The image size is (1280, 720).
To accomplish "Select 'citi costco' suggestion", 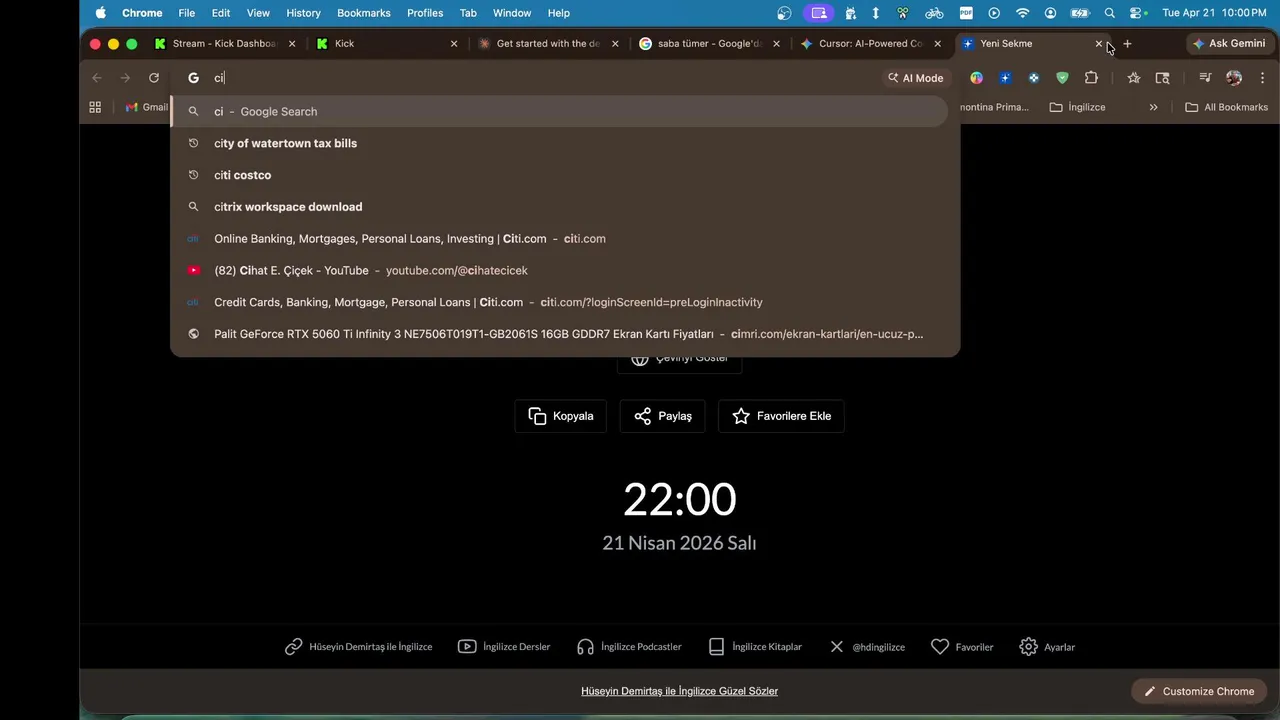I will click(558, 175).
